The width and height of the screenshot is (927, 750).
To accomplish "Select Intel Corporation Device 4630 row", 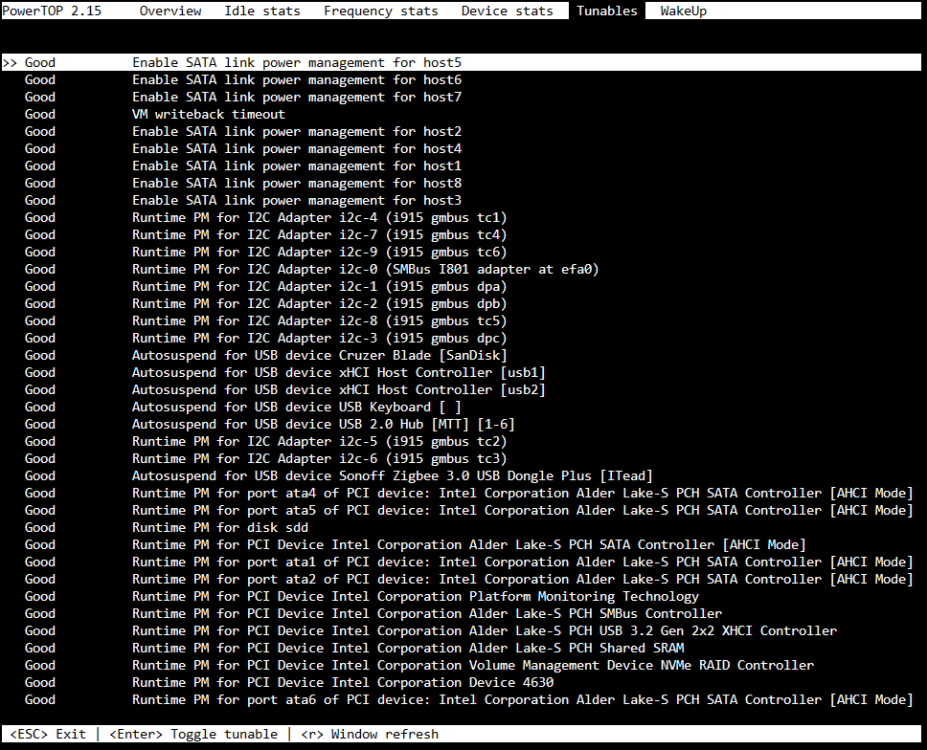I will pyautogui.click(x=461, y=682).
